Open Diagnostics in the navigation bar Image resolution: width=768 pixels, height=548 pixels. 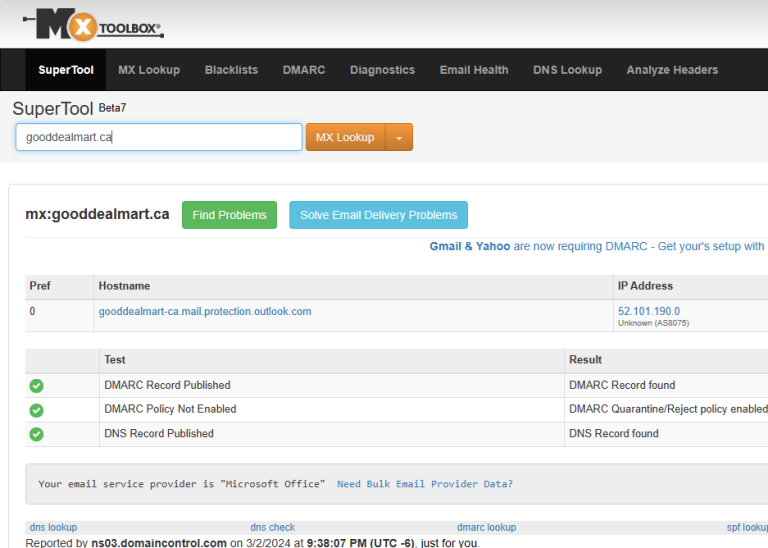(x=383, y=70)
